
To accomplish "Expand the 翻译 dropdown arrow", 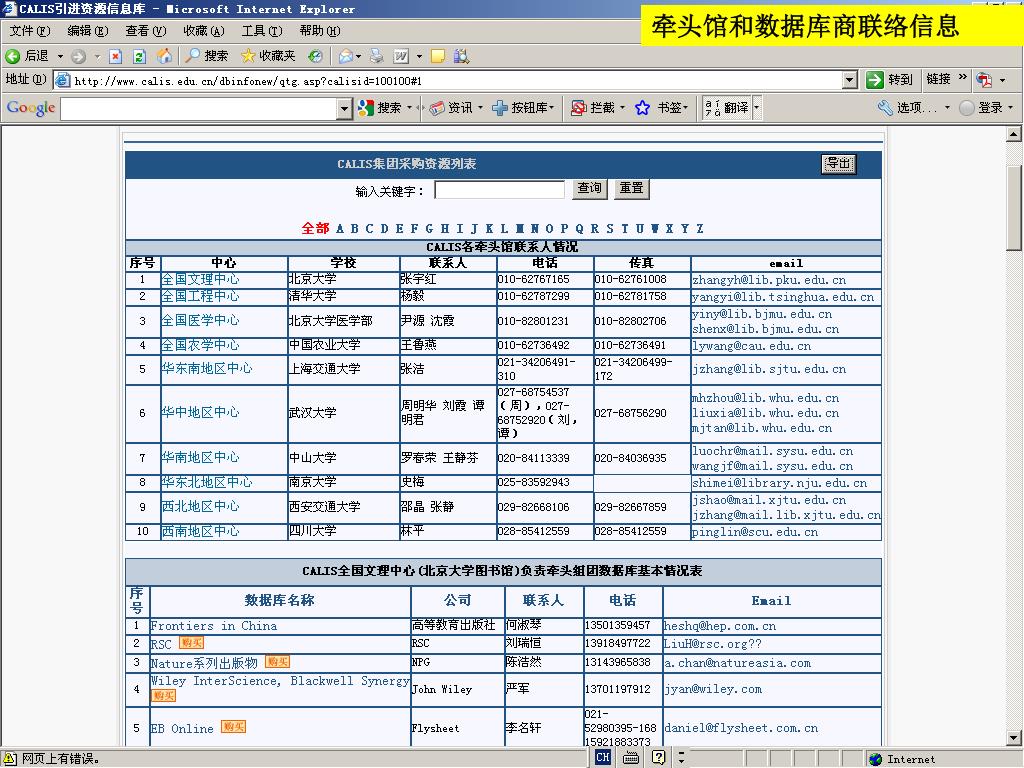I will 757,108.
